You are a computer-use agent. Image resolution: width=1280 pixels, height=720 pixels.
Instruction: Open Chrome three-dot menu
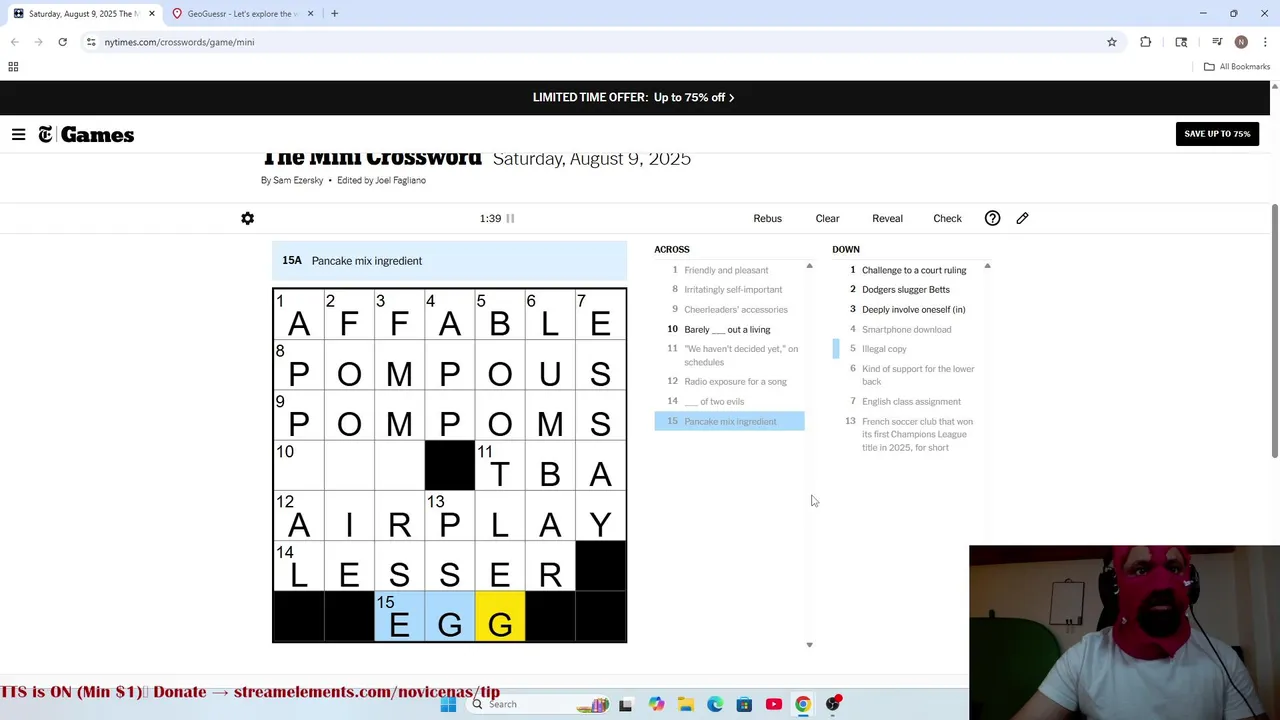[1265, 42]
